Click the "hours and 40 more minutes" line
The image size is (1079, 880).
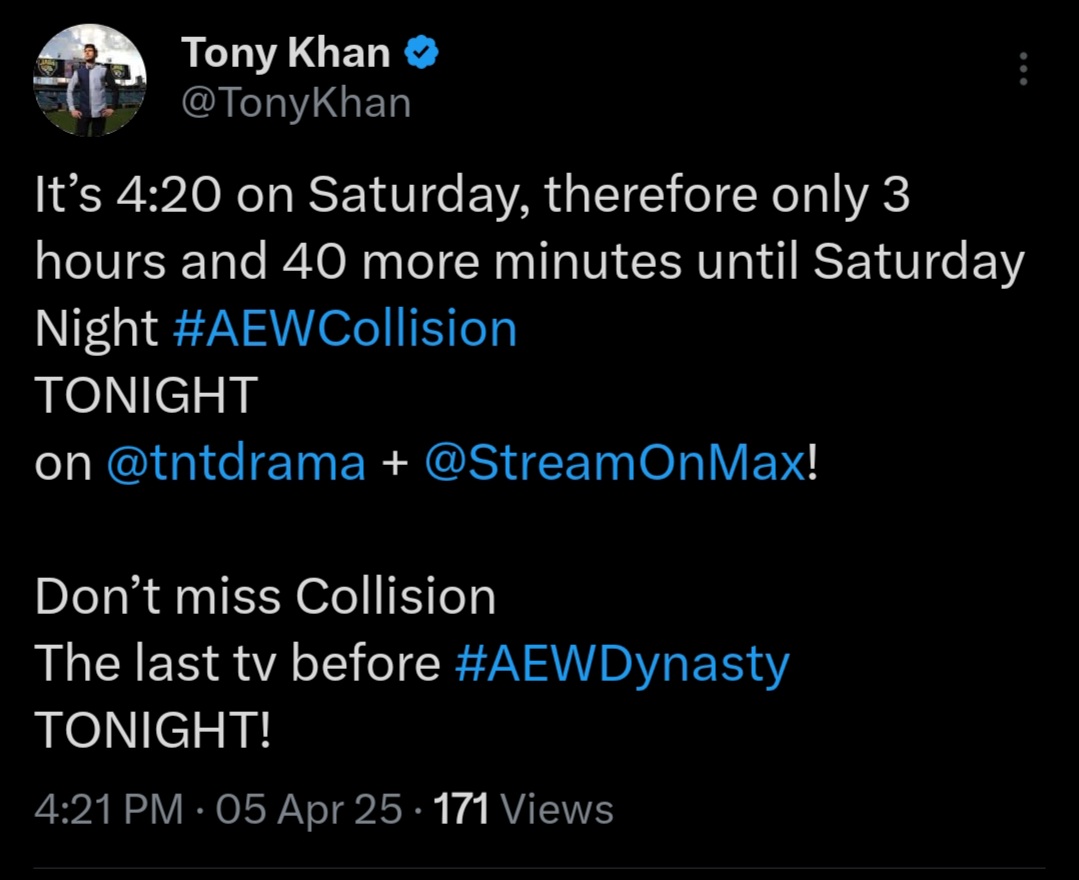(529, 262)
